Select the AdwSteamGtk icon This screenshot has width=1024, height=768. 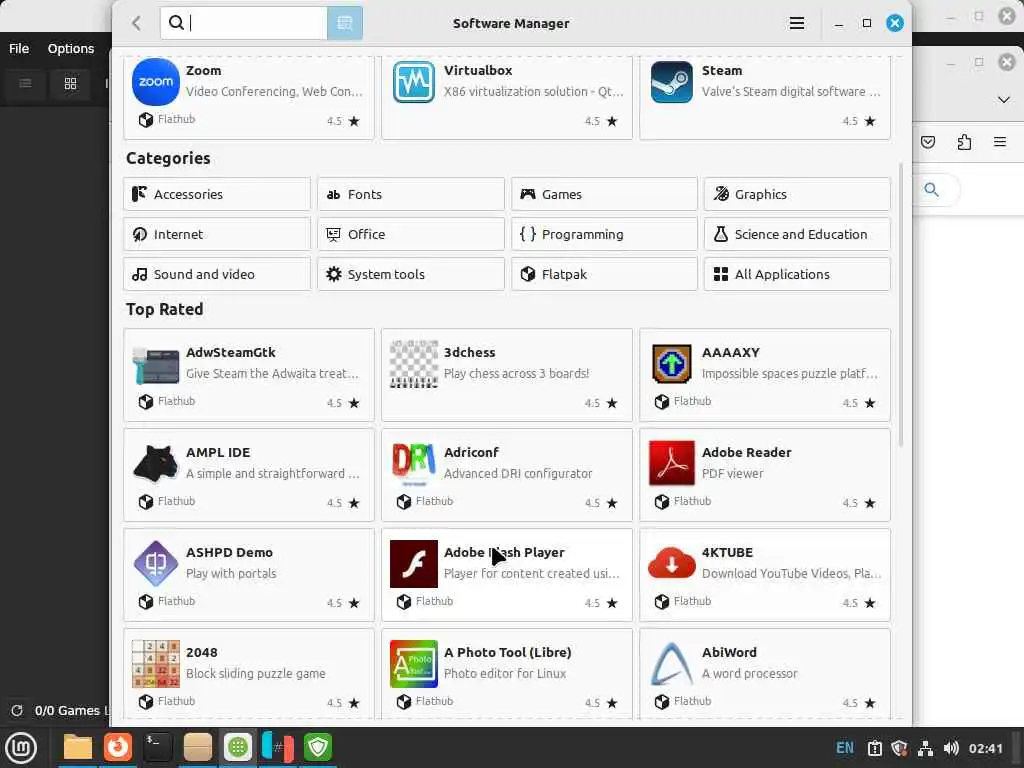(x=155, y=364)
